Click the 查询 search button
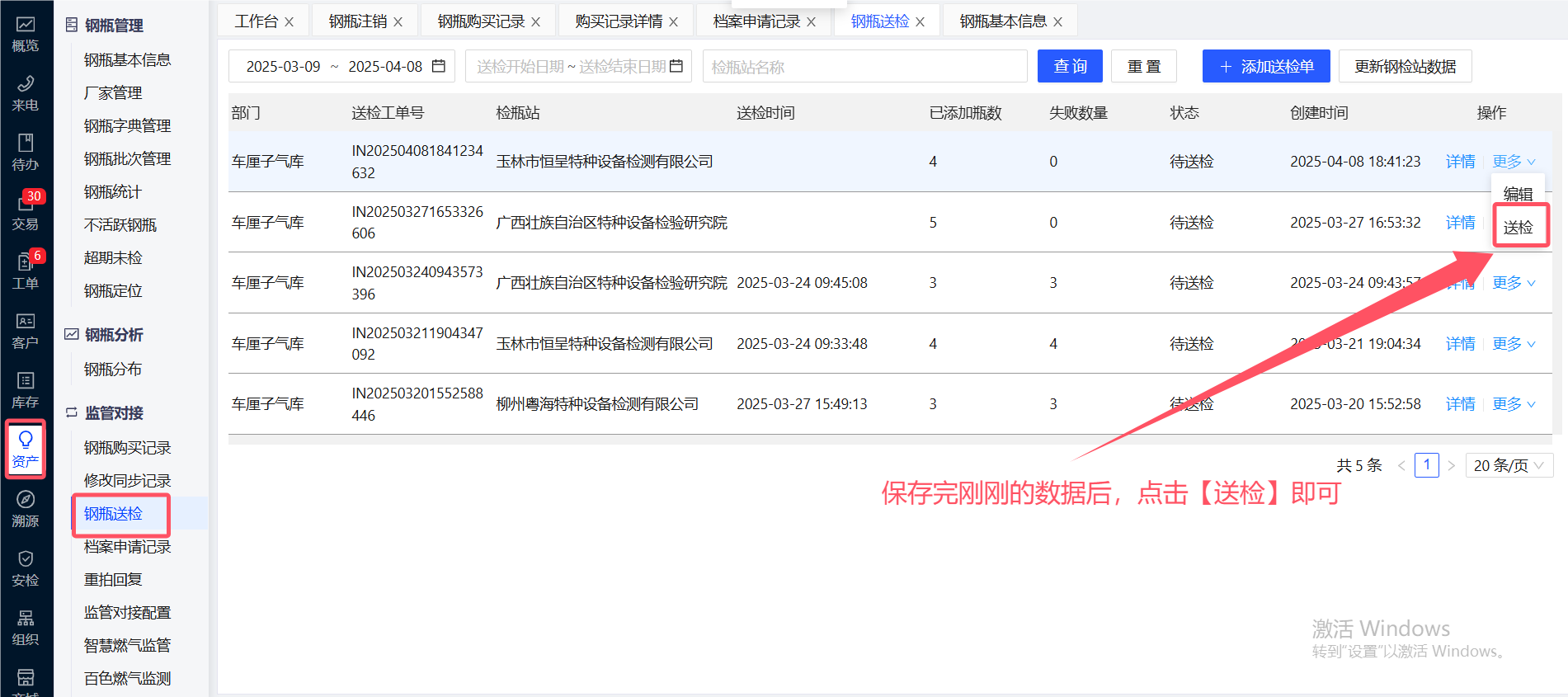The height and width of the screenshot is (697, 1568). click(x=1070, y=67)
